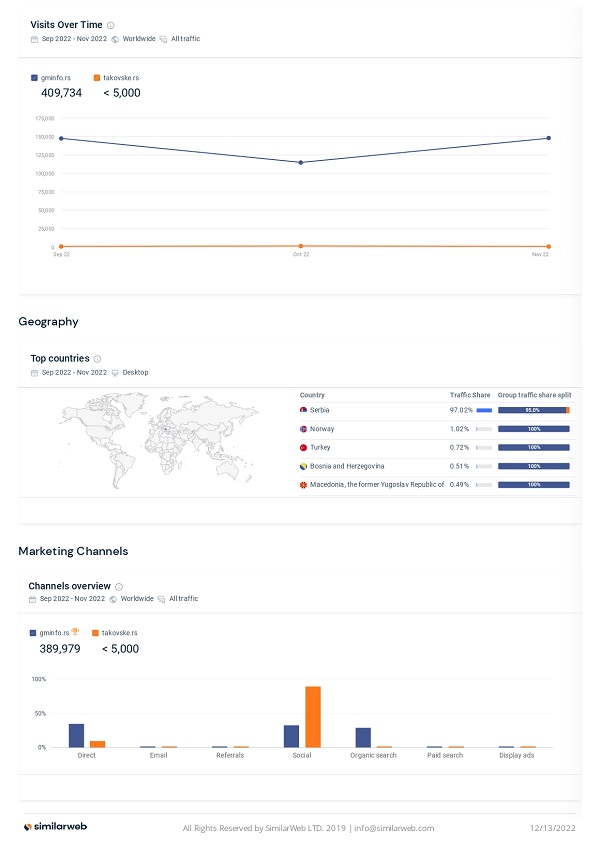
Task: Click the Norway flag icon
Action: [x=303, y=429]
